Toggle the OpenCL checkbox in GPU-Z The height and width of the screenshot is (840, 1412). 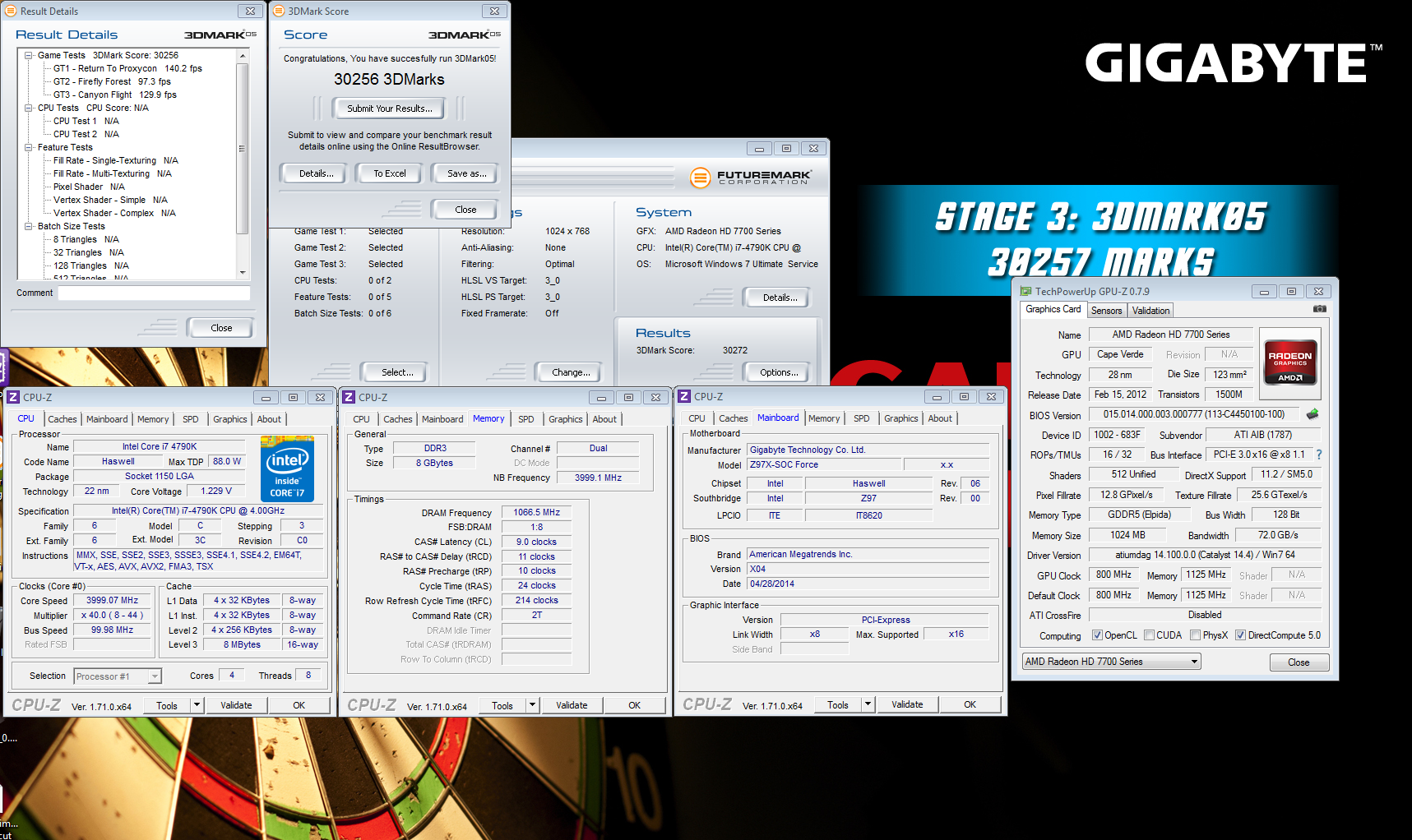pyautogui.click(x=1097, y=635)
